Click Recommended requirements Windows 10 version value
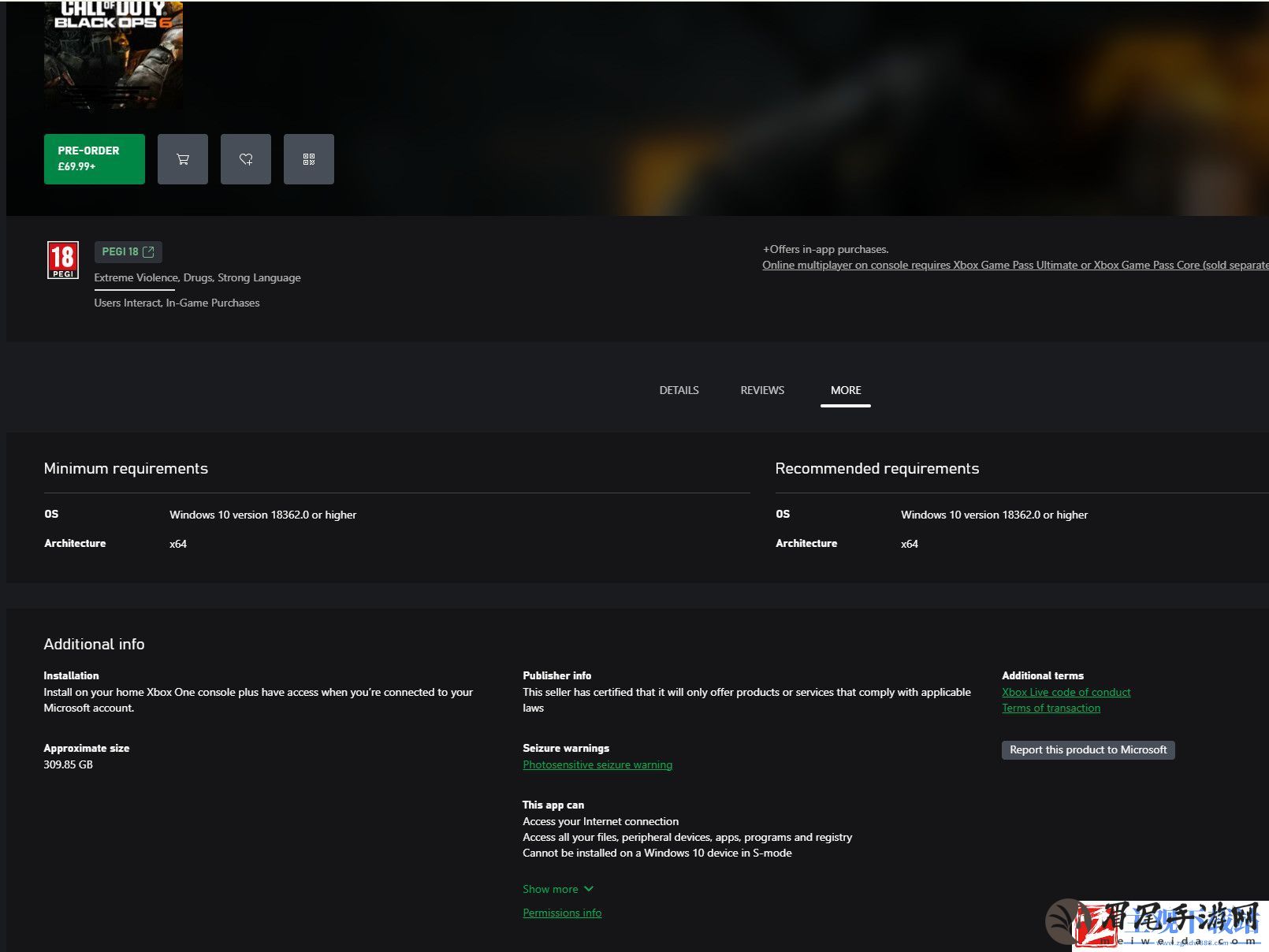1269x952 pixels. click(994, 515)
